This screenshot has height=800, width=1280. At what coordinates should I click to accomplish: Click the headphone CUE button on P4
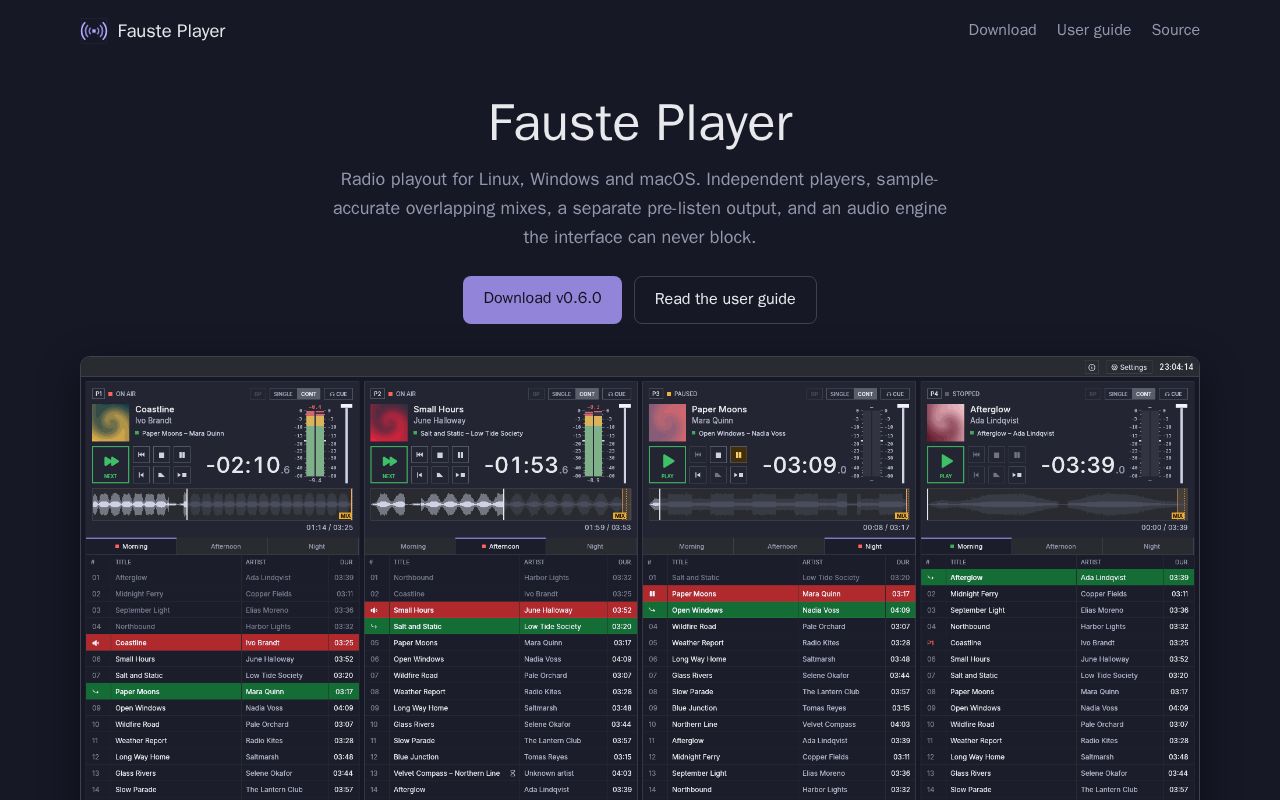coord(1173,394)
